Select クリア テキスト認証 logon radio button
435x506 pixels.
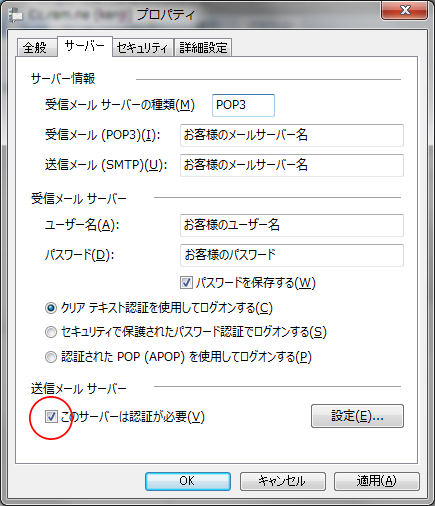point(51,308)
